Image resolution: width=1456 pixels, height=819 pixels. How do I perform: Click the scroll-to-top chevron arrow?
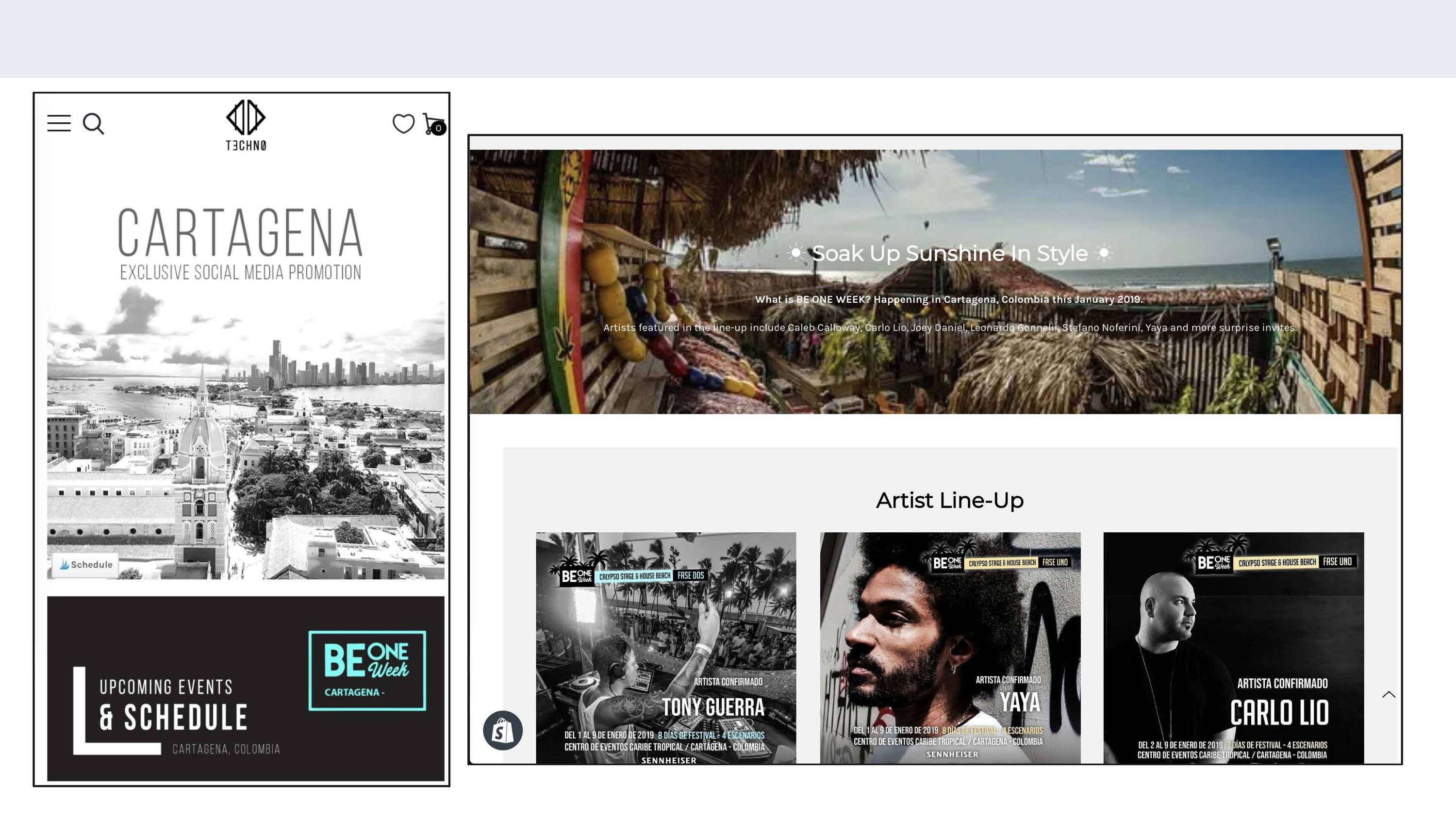(x=1389, y=695)
